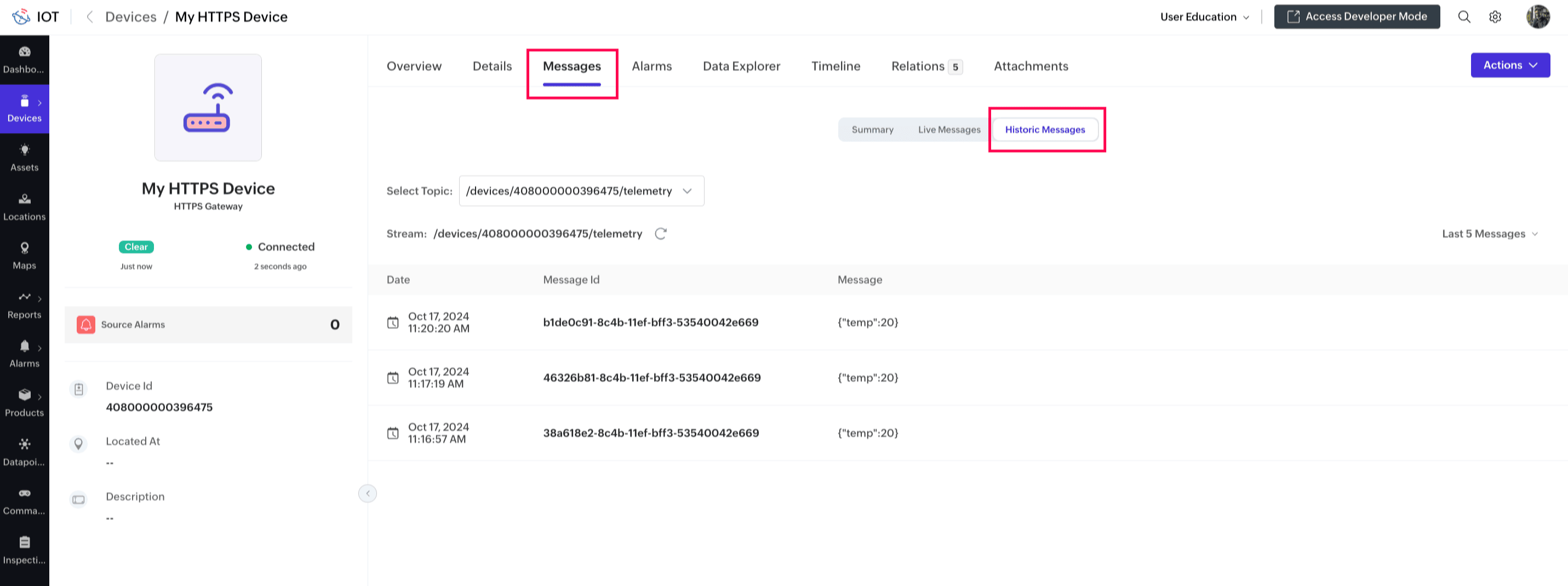Click calendar icon for 11:17:19 AM message
This screenshot has height=586, width=1568.
click(x=393, y=378)
